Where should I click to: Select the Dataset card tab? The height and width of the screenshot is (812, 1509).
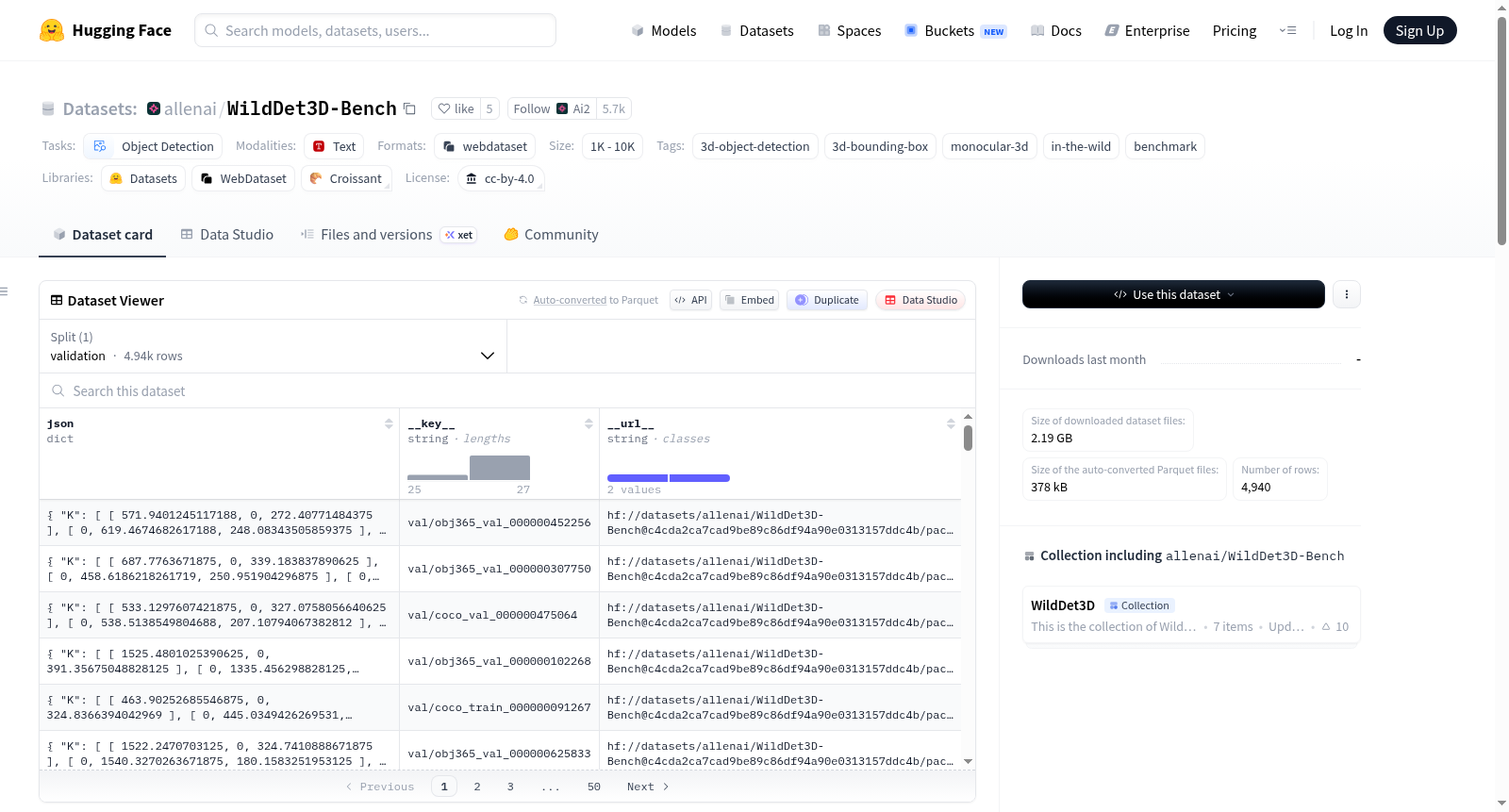click(103, 235)
